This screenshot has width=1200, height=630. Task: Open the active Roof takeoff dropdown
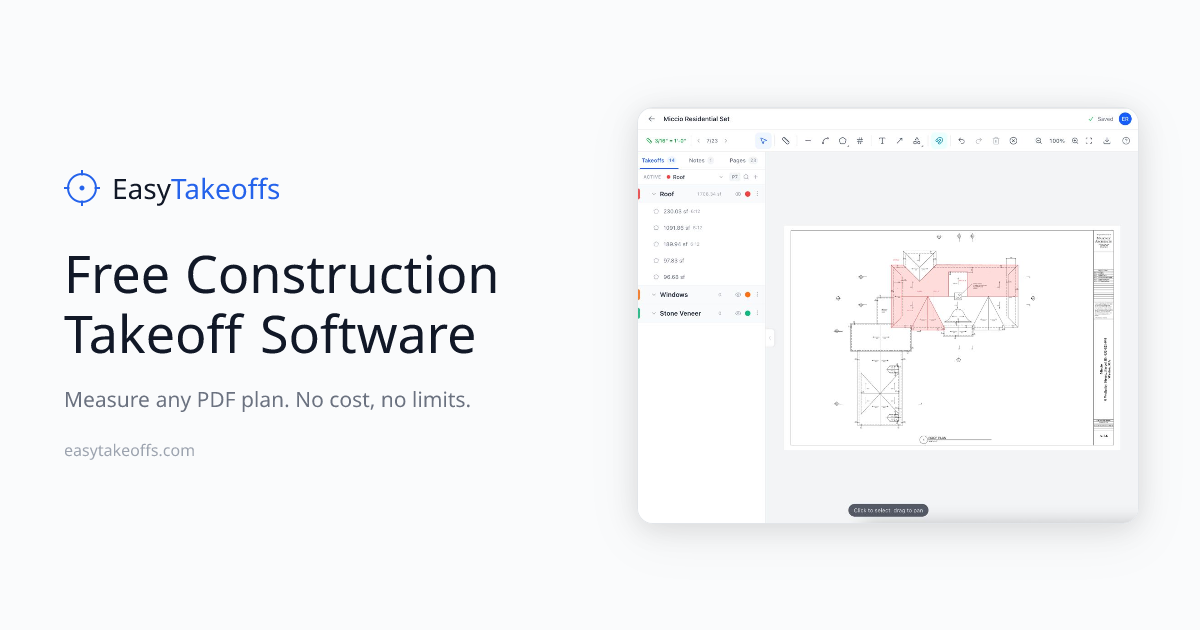pos(721,177)
